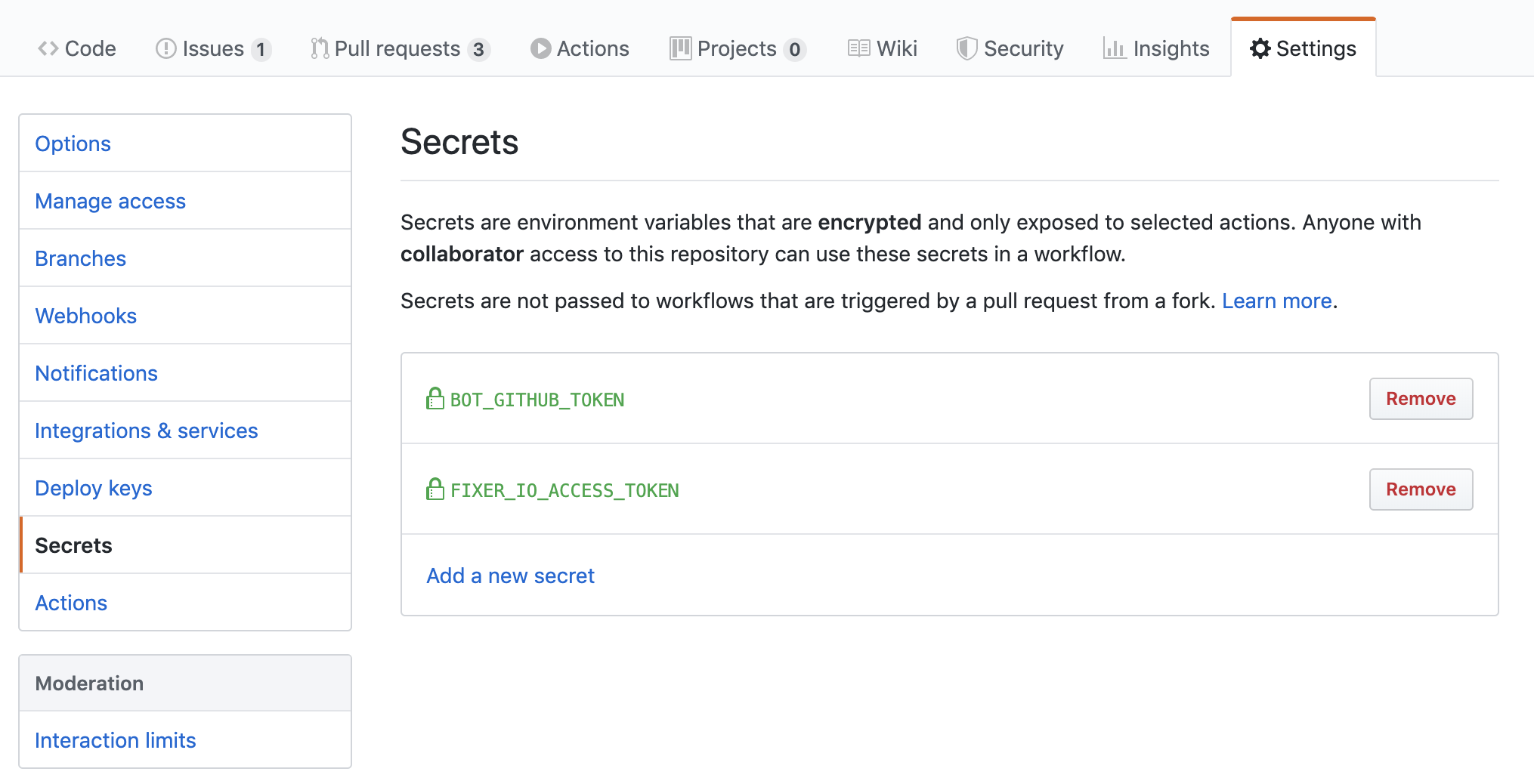Click the Pull requests branch icon
Image resolution: width=1534 pixels, height=784 pixels.
[x=320, y=49]
